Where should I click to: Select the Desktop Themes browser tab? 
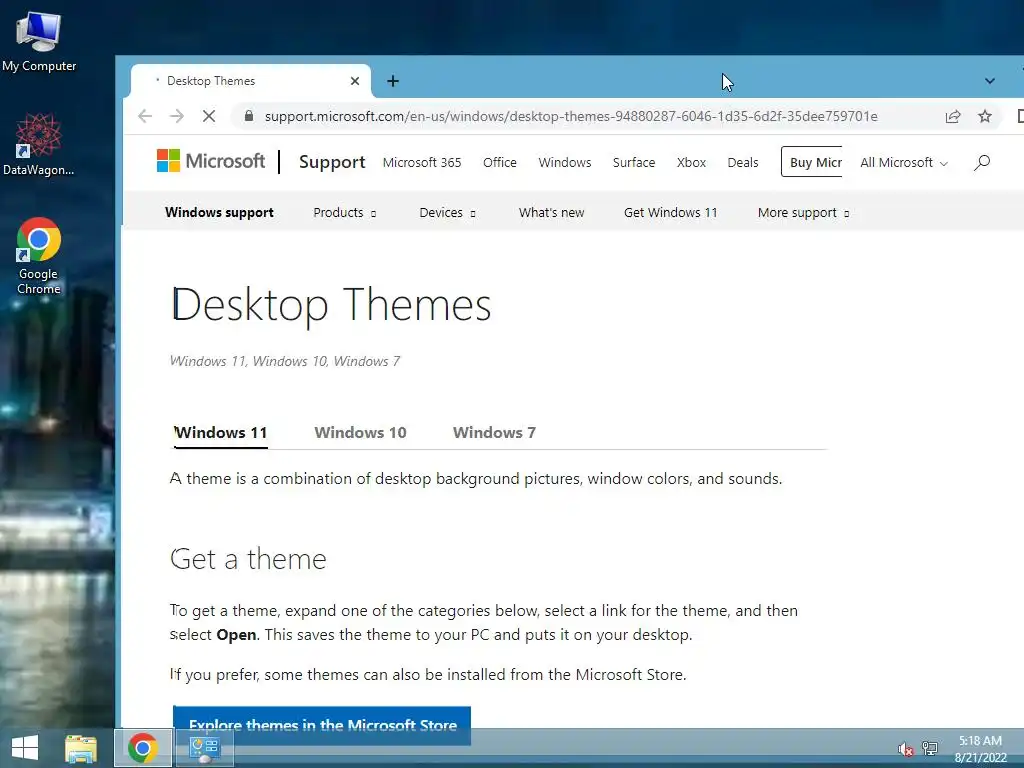251,81
